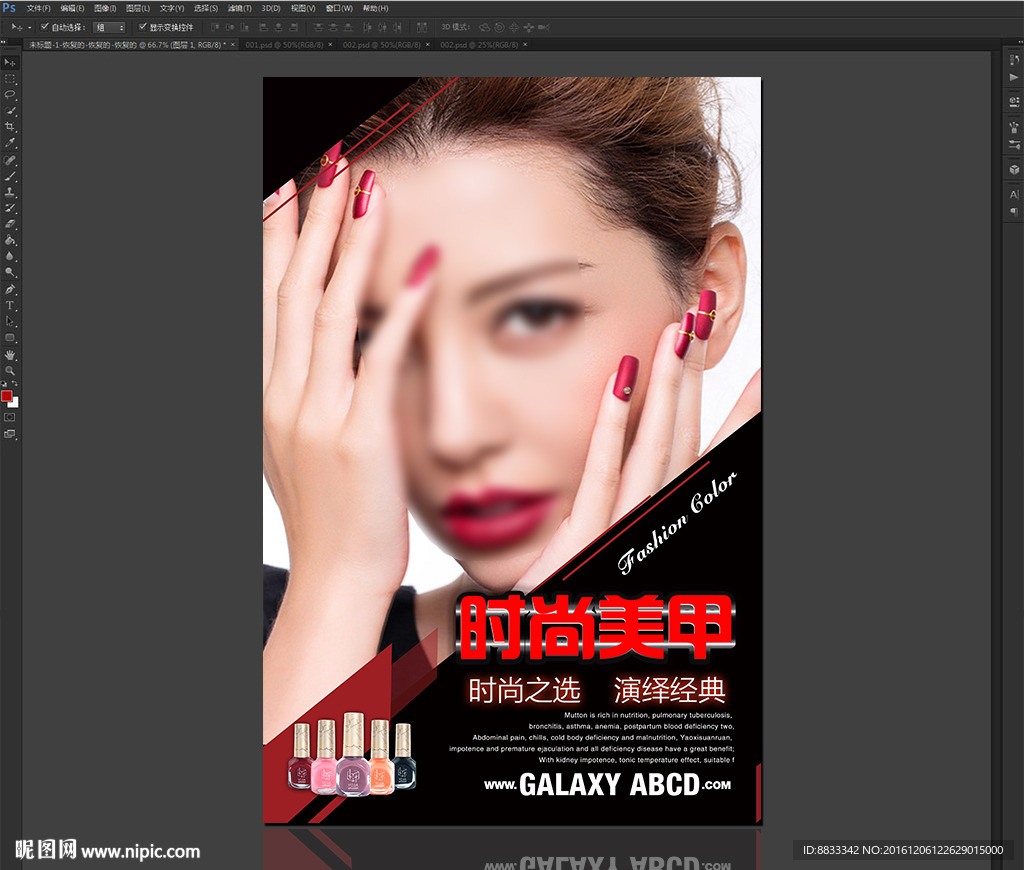Open the 3D cube panel icon

(1014, 170)
